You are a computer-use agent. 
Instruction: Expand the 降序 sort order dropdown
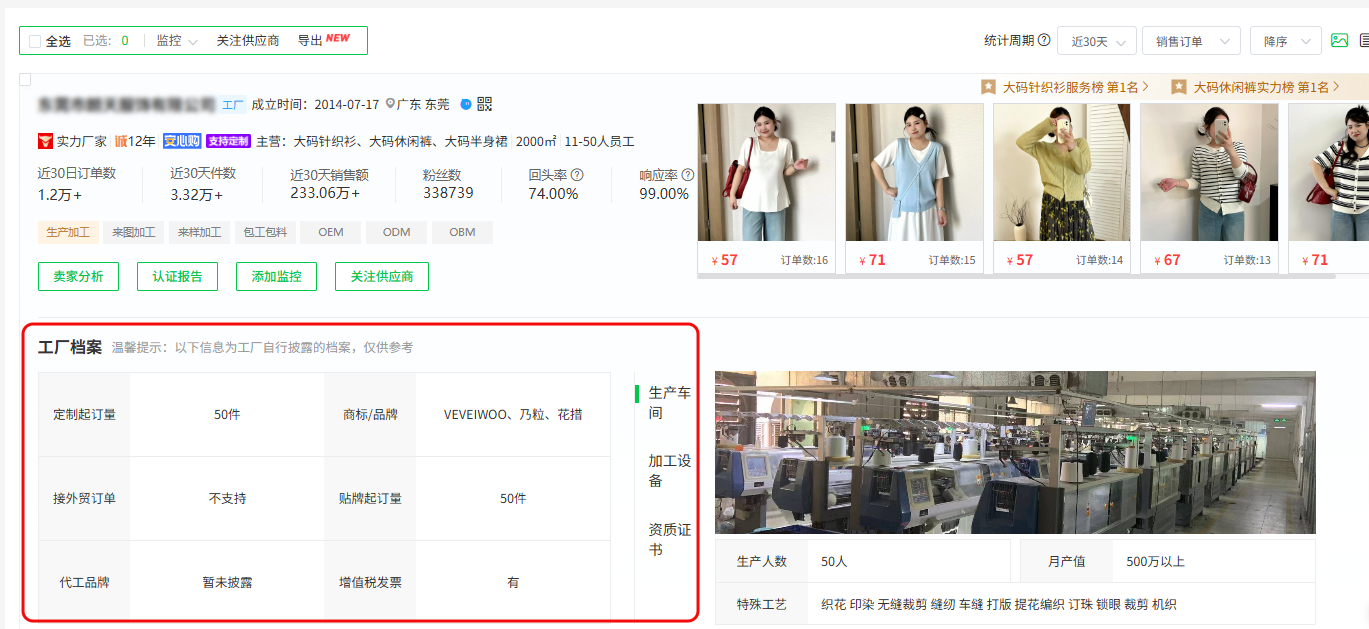[x=1285, y=41]
